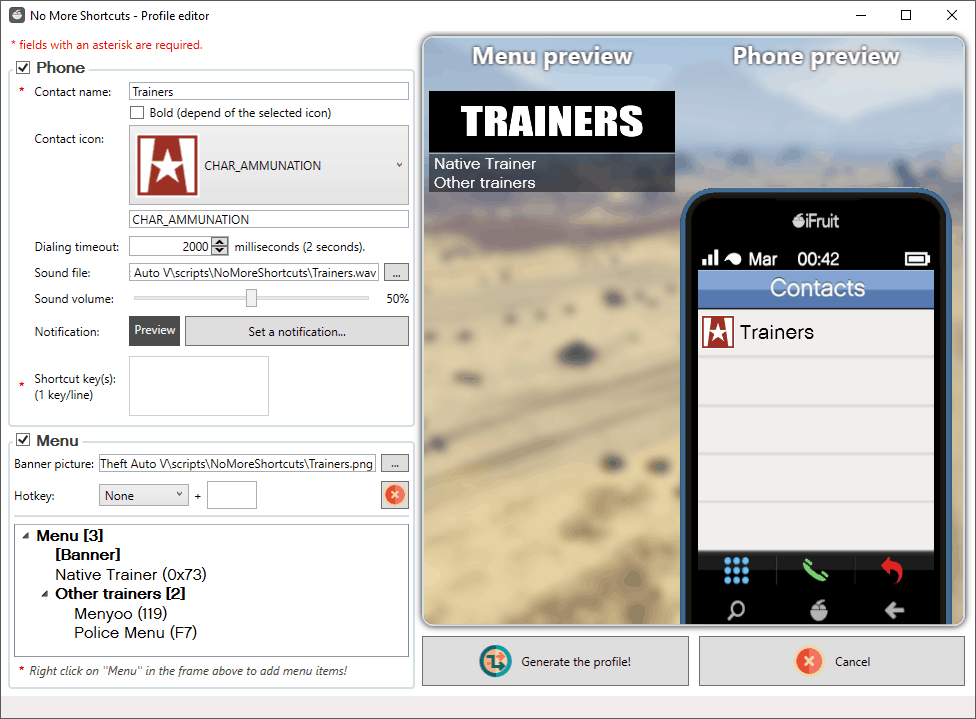
Task: Uncheck the Menu section checkbox
Action: pos(23,440)
